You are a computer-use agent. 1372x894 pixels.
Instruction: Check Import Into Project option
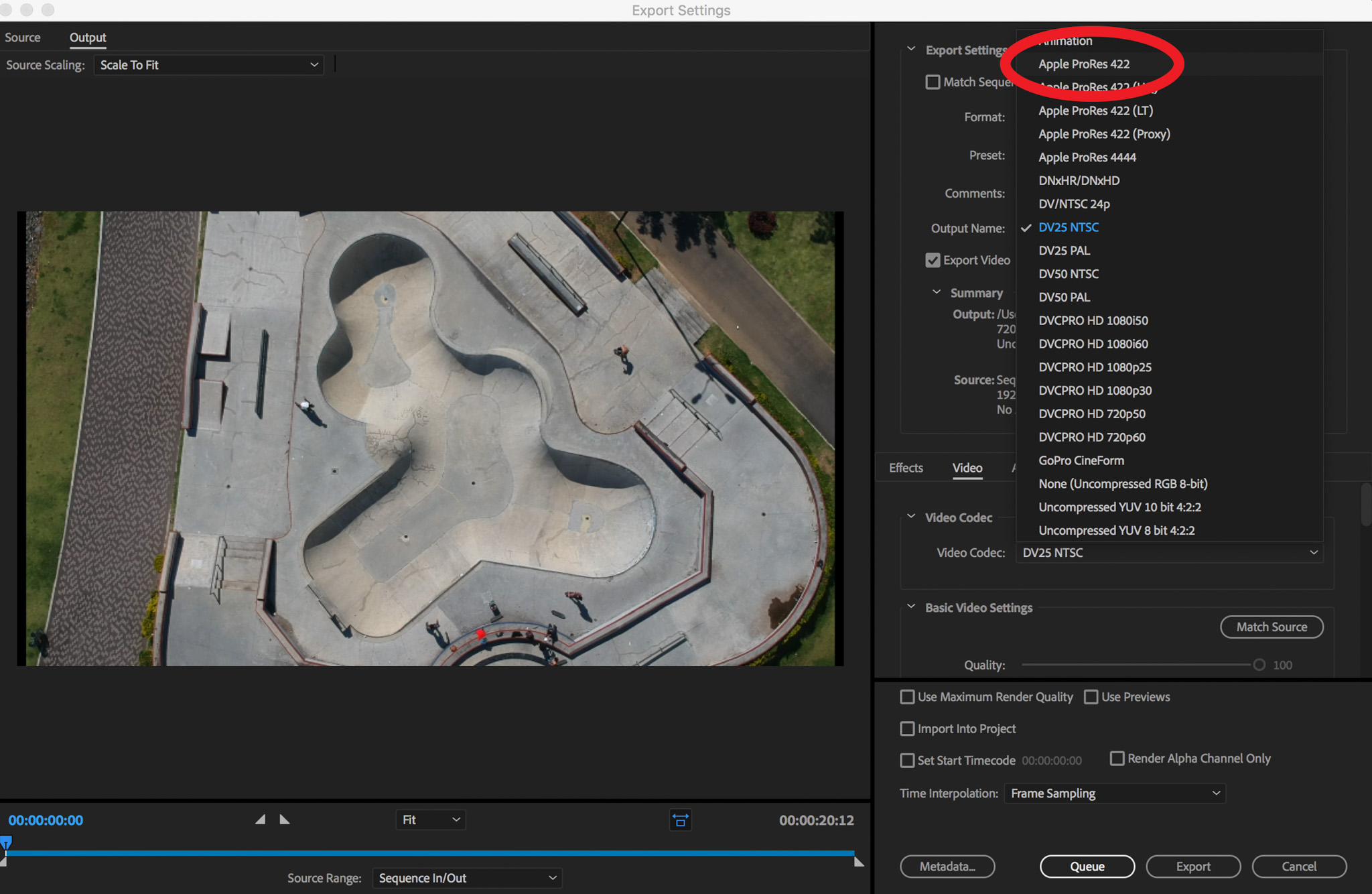tap(907, 728)
